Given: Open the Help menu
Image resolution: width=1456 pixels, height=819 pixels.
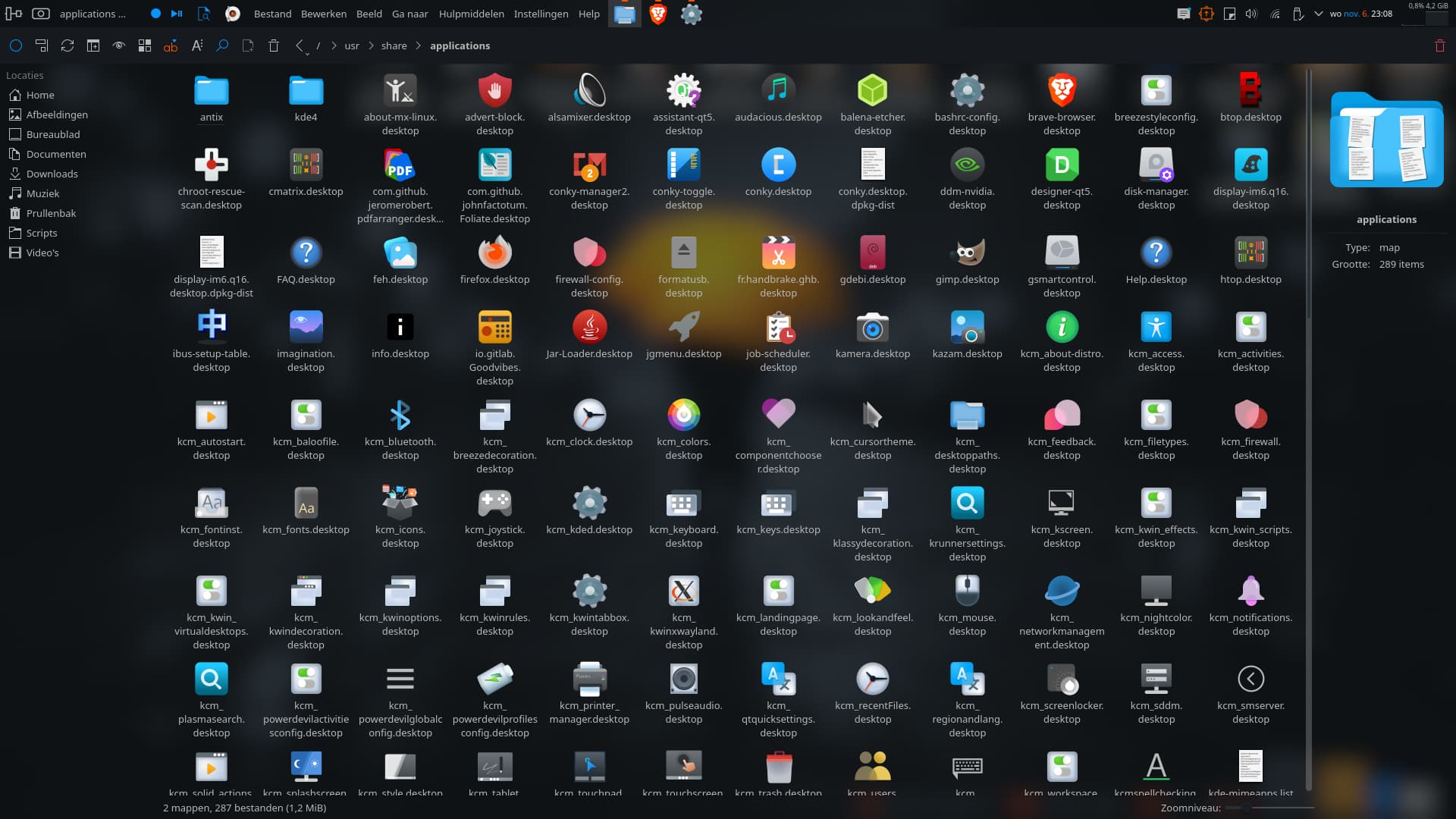Looking at the screenshot, I should (588, 14).
